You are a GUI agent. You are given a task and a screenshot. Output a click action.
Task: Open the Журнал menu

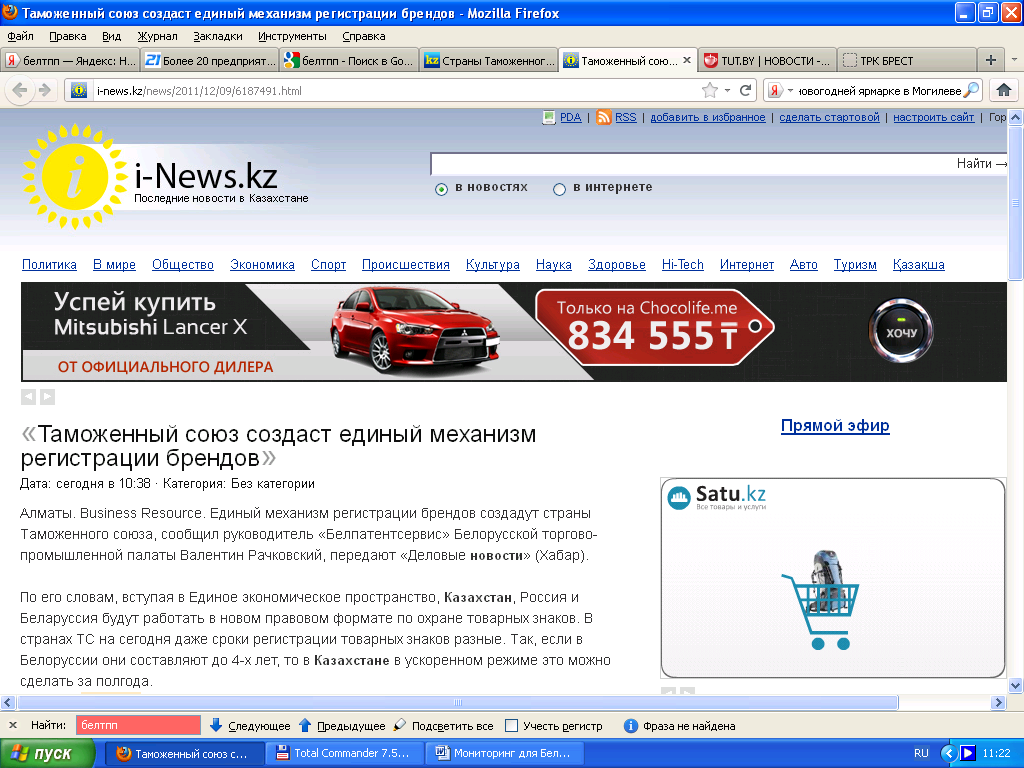[157, 37]
